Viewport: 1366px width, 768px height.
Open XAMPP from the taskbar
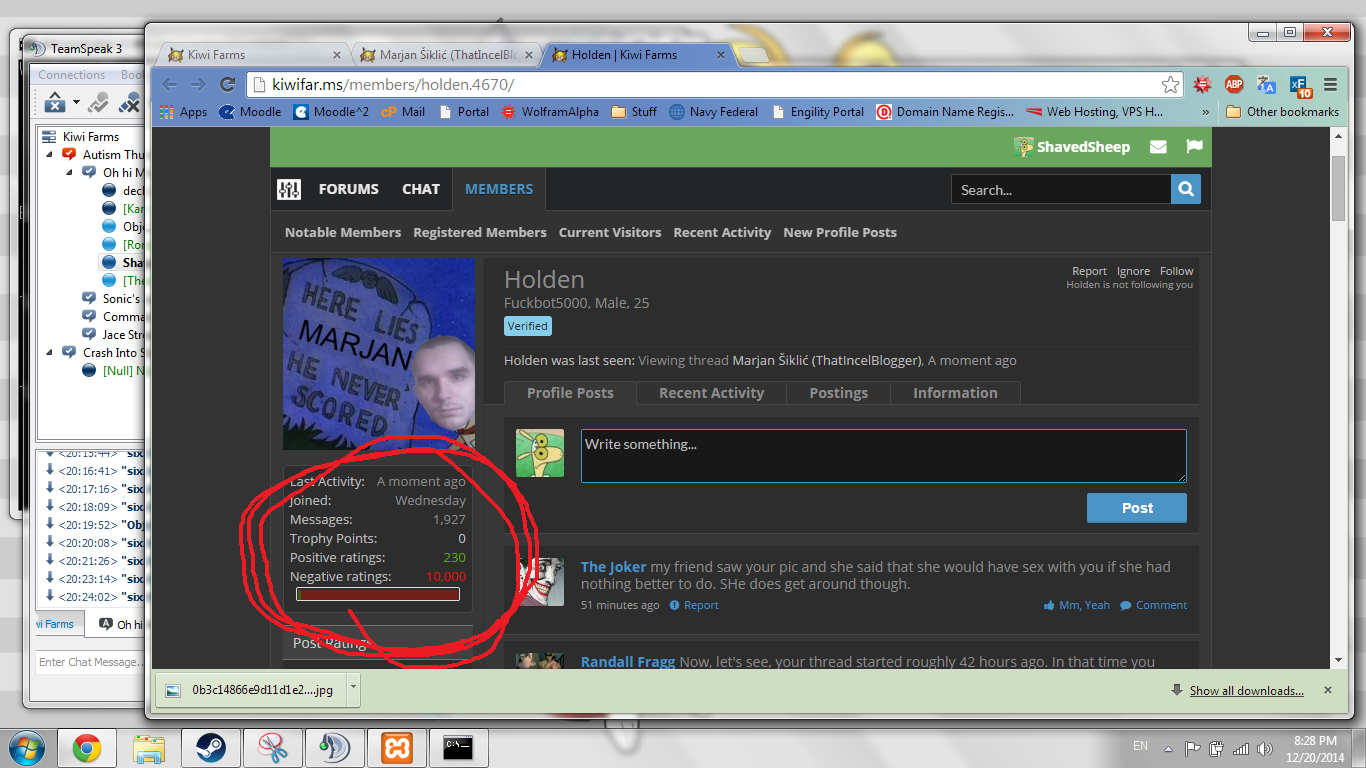click(x=396, y=748)
